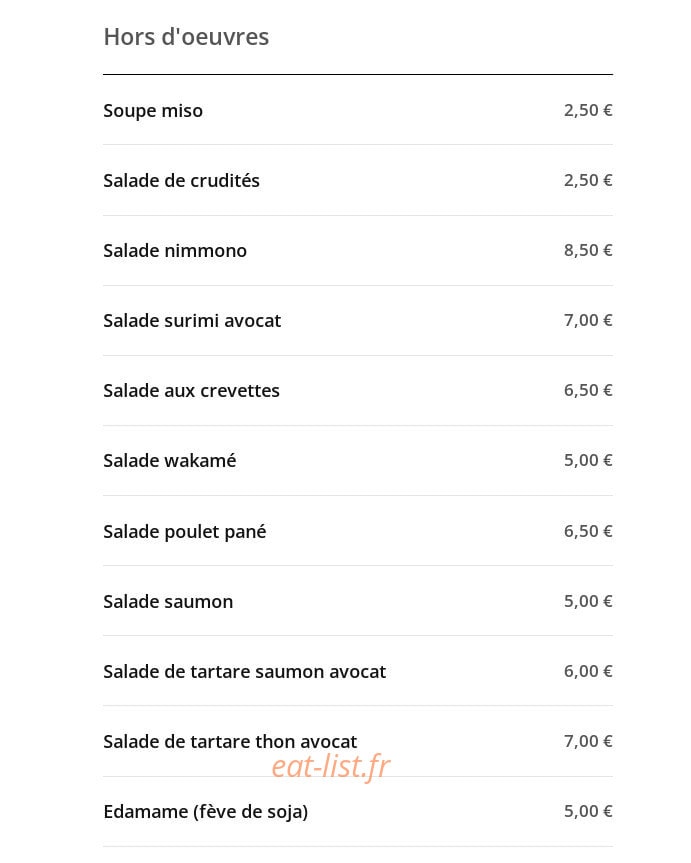Click the eat-list.fr watermark
Viewport: 691px width, 863px height.
[331, 767]
